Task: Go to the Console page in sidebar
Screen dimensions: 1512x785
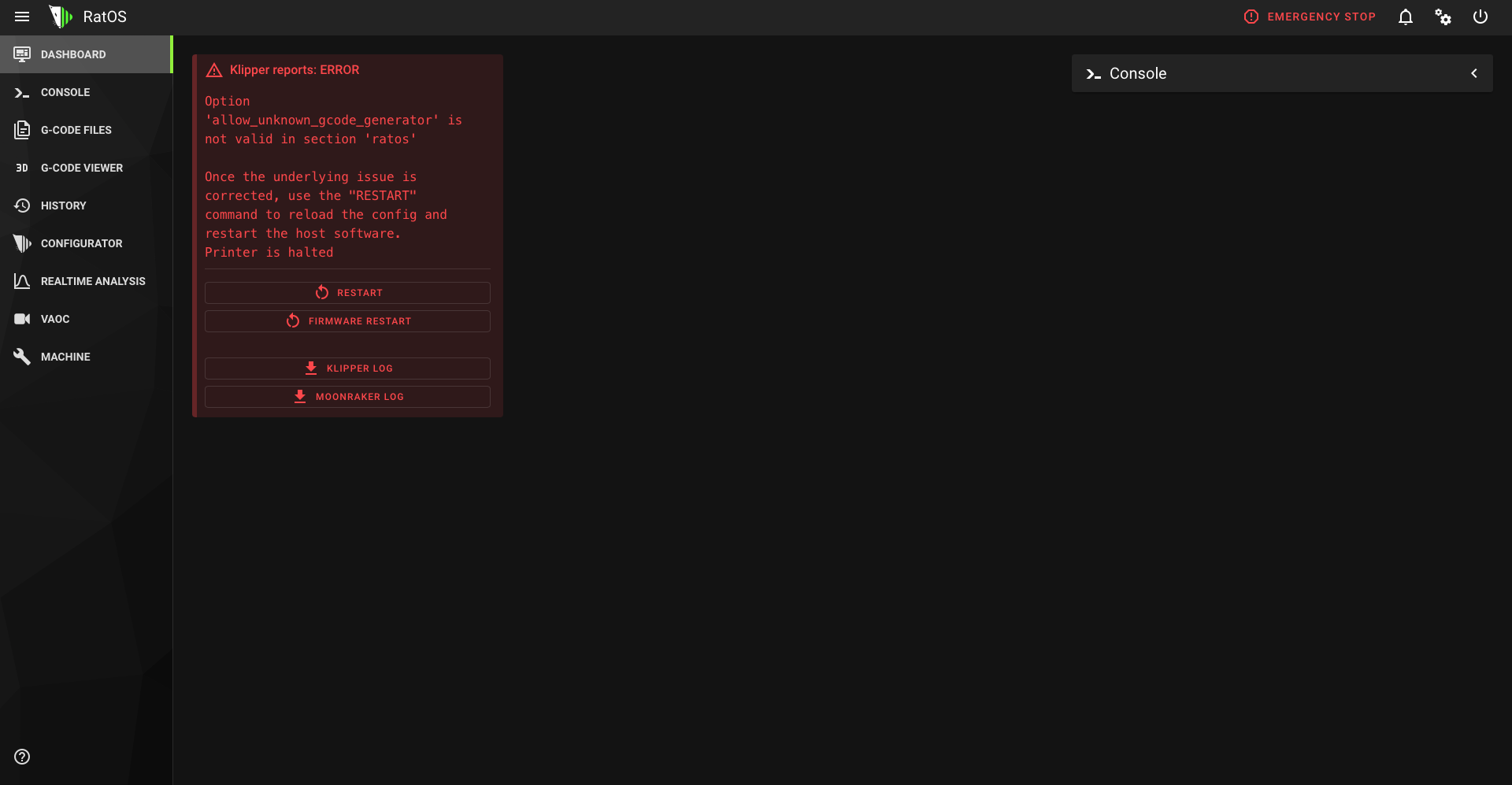Action: coord(86,92)
